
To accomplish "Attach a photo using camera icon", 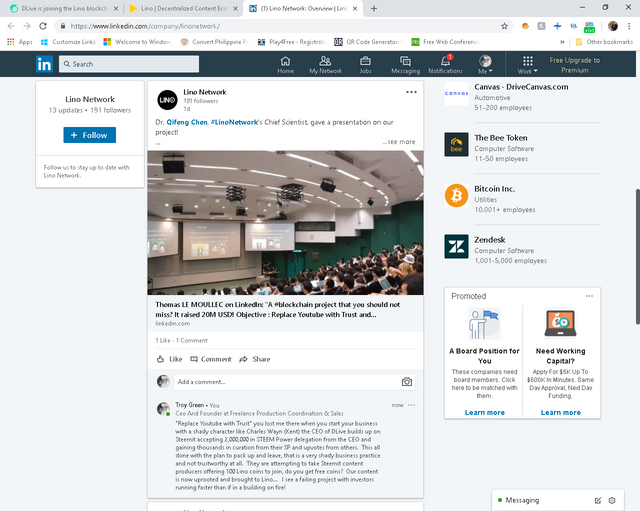I will (x=407, y=382).
